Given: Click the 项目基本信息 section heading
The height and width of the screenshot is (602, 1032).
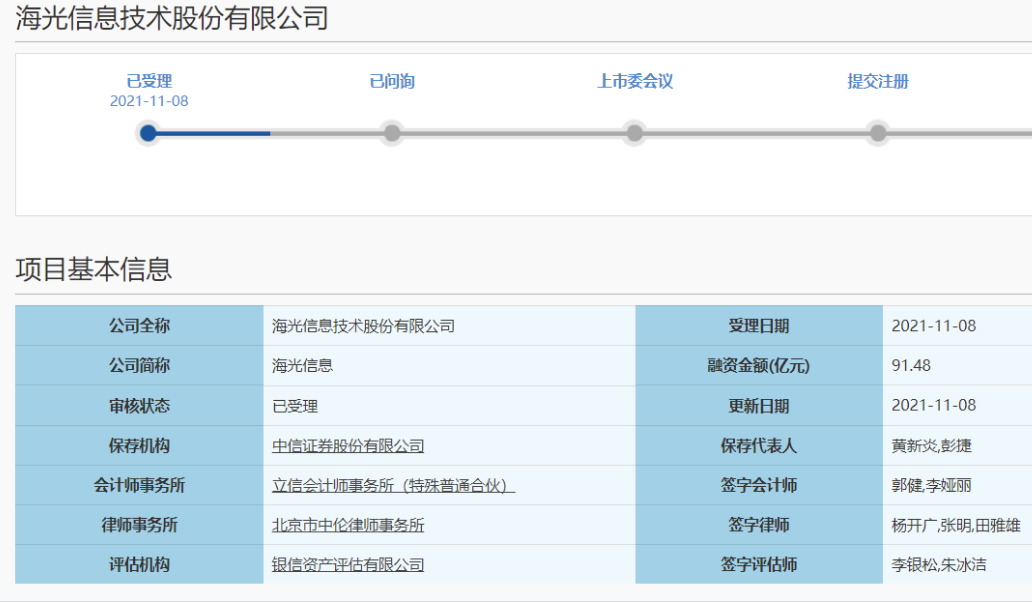Looking at the screenshot, I should point(93,269).
